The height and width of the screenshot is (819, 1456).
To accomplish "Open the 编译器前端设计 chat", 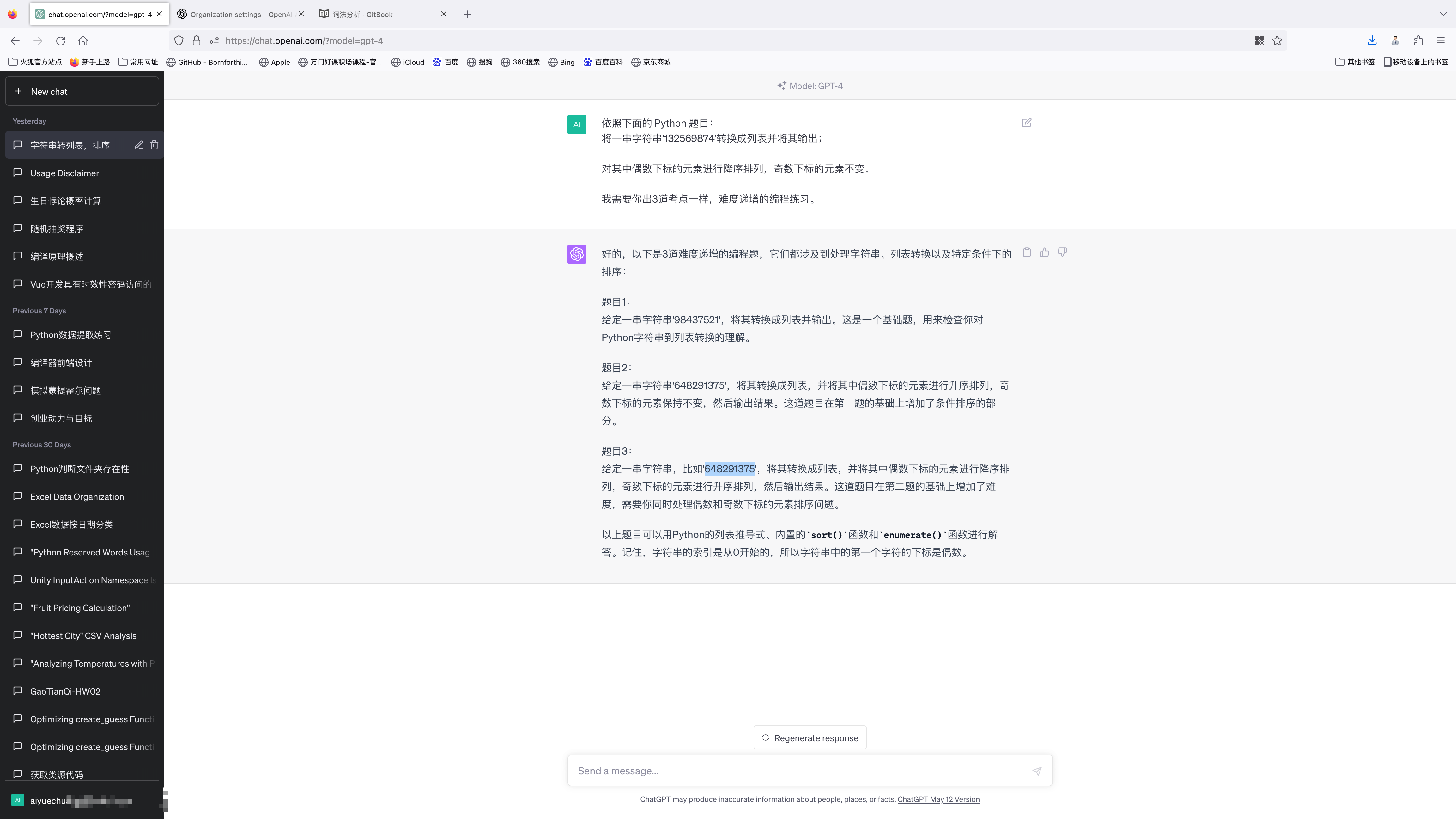I will [82, 362].
